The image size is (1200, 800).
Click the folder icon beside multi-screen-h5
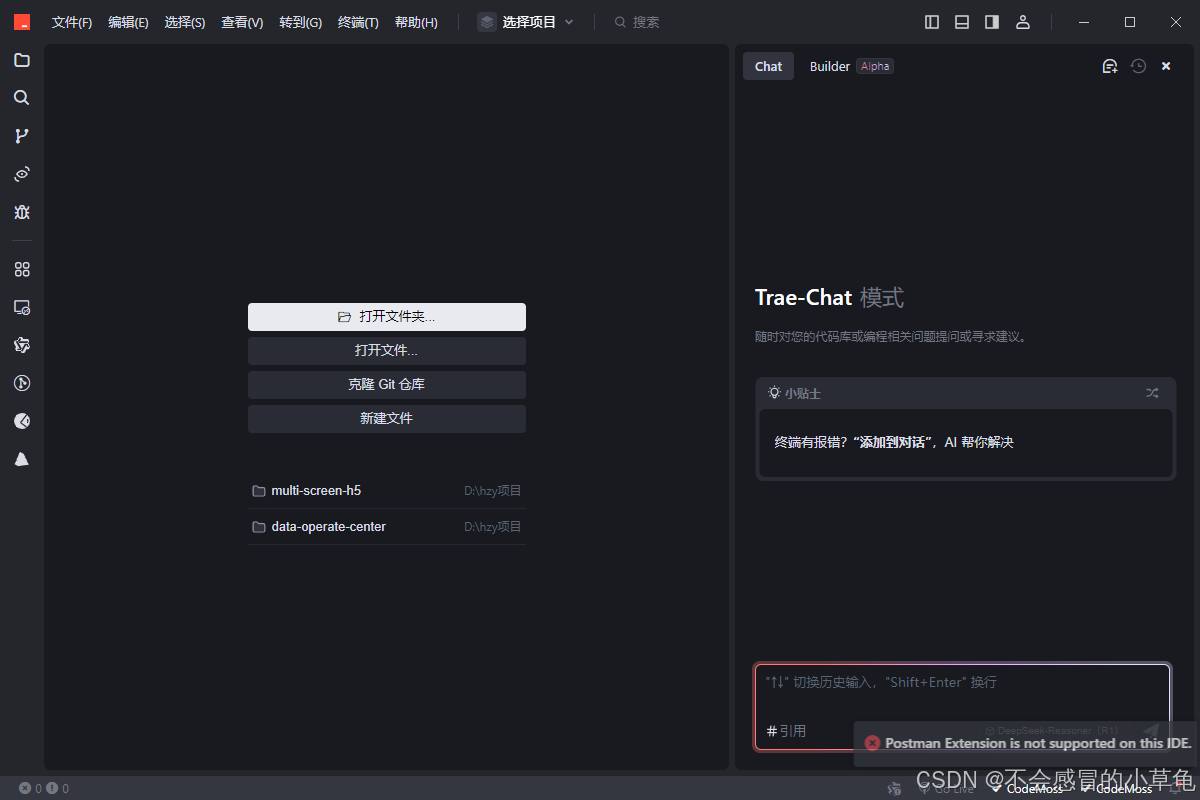(259, 491)
